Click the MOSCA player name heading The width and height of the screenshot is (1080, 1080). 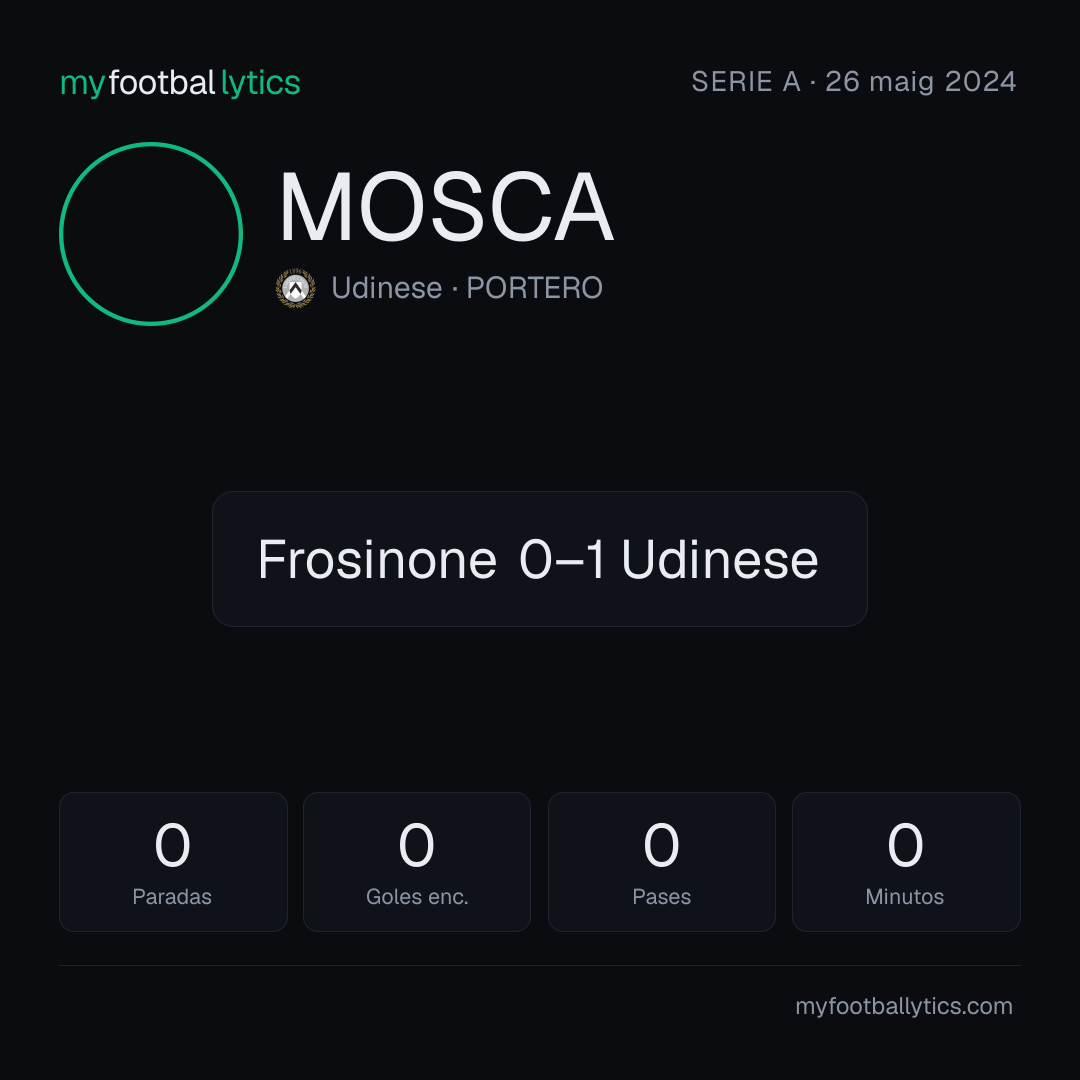[x=446, y=207]
